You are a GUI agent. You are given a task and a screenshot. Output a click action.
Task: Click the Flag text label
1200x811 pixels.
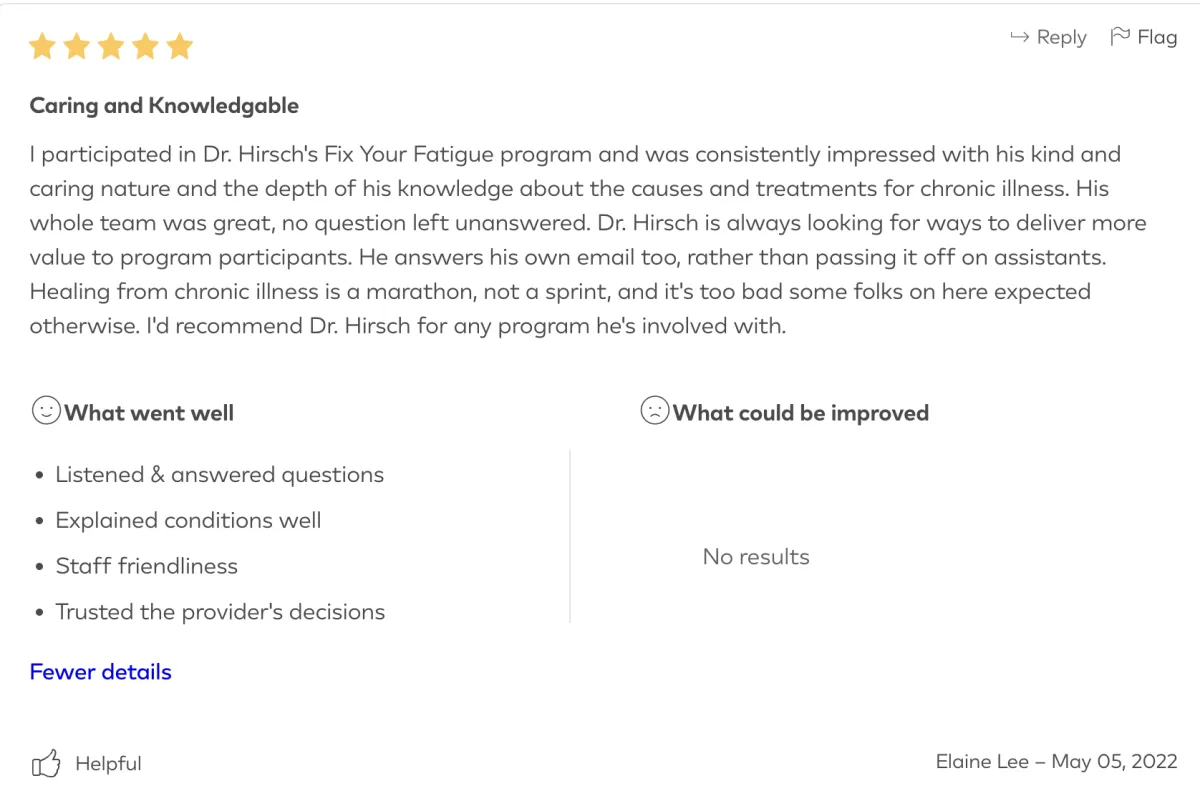click(1157, 37)
